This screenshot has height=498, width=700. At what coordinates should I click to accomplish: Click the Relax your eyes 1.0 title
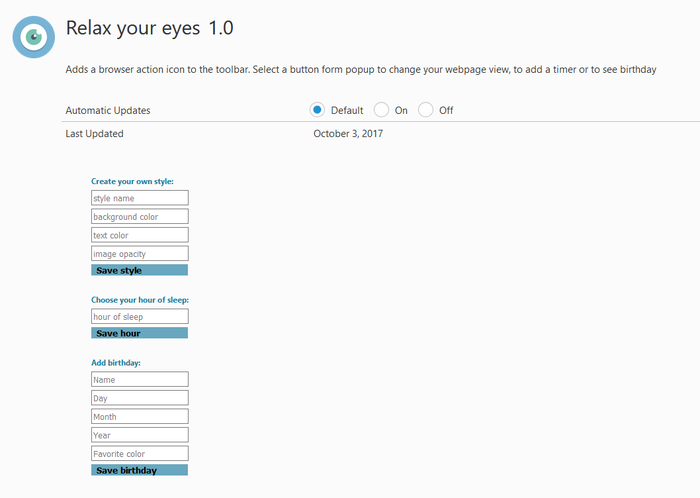click(x=150, y=28)
